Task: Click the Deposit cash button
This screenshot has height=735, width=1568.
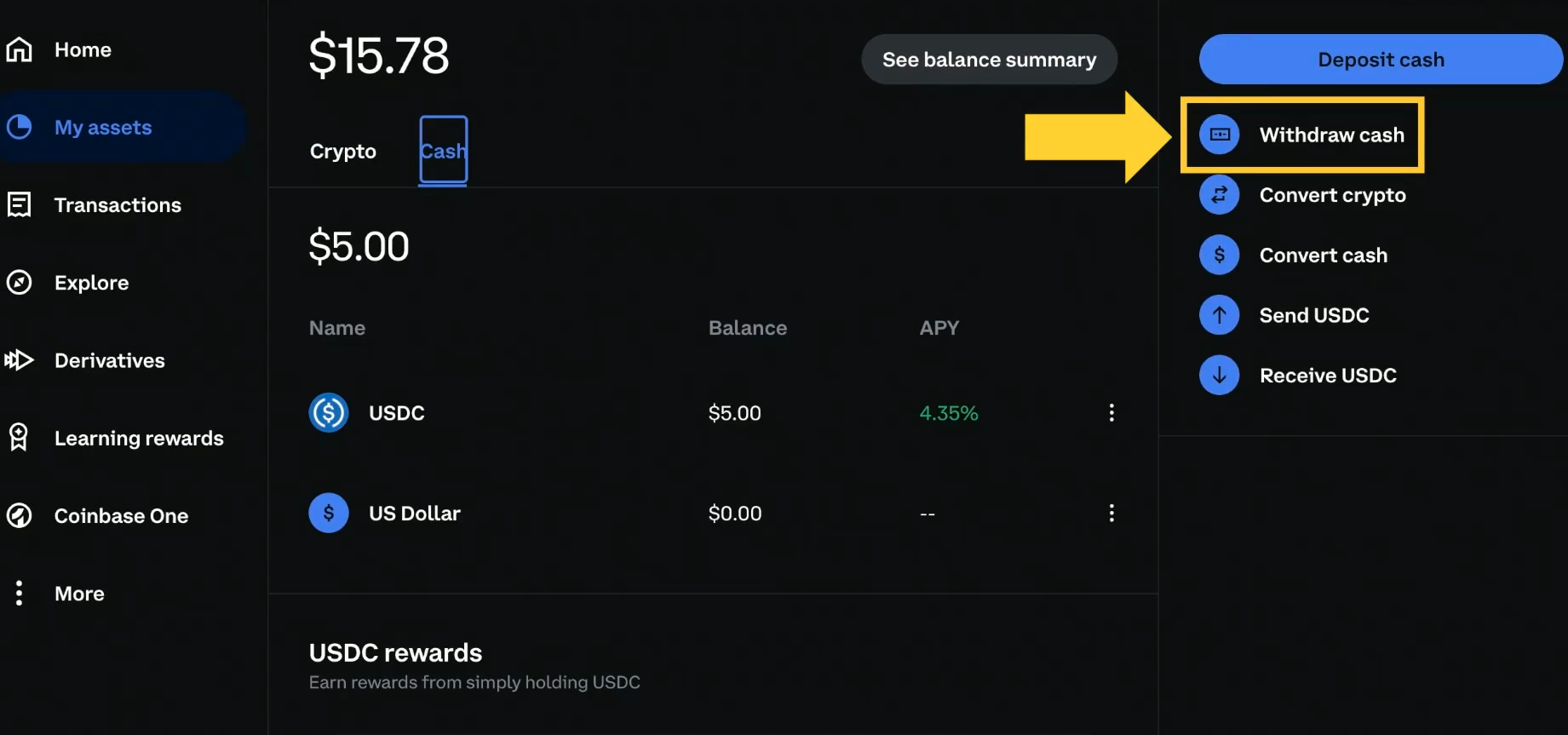Action: click(1381, 59)
